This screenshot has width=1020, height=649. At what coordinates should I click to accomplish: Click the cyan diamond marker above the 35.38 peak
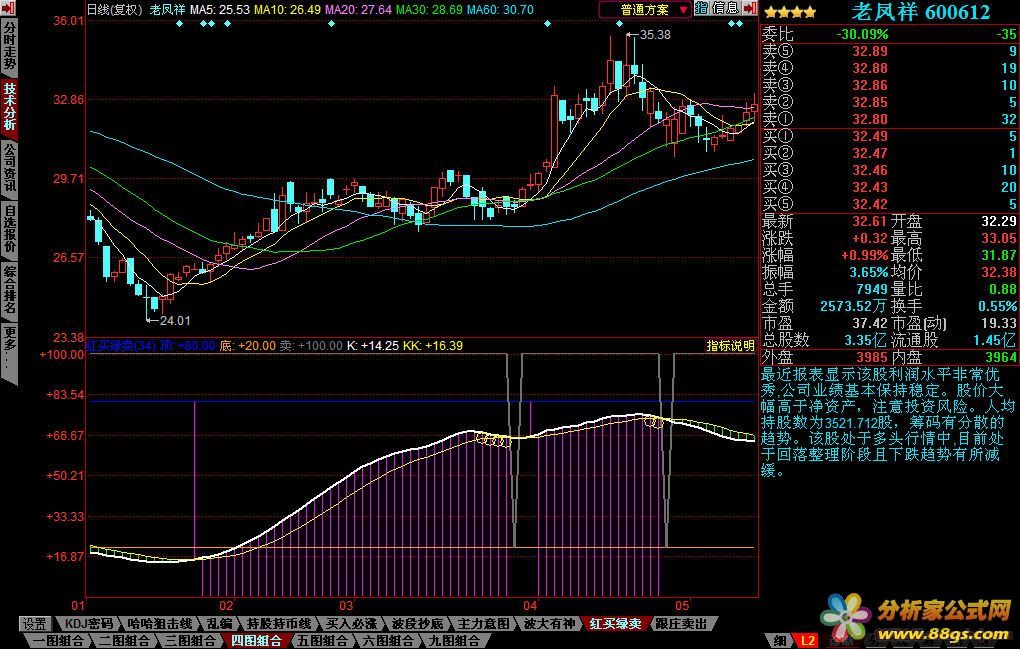(619, 24)
